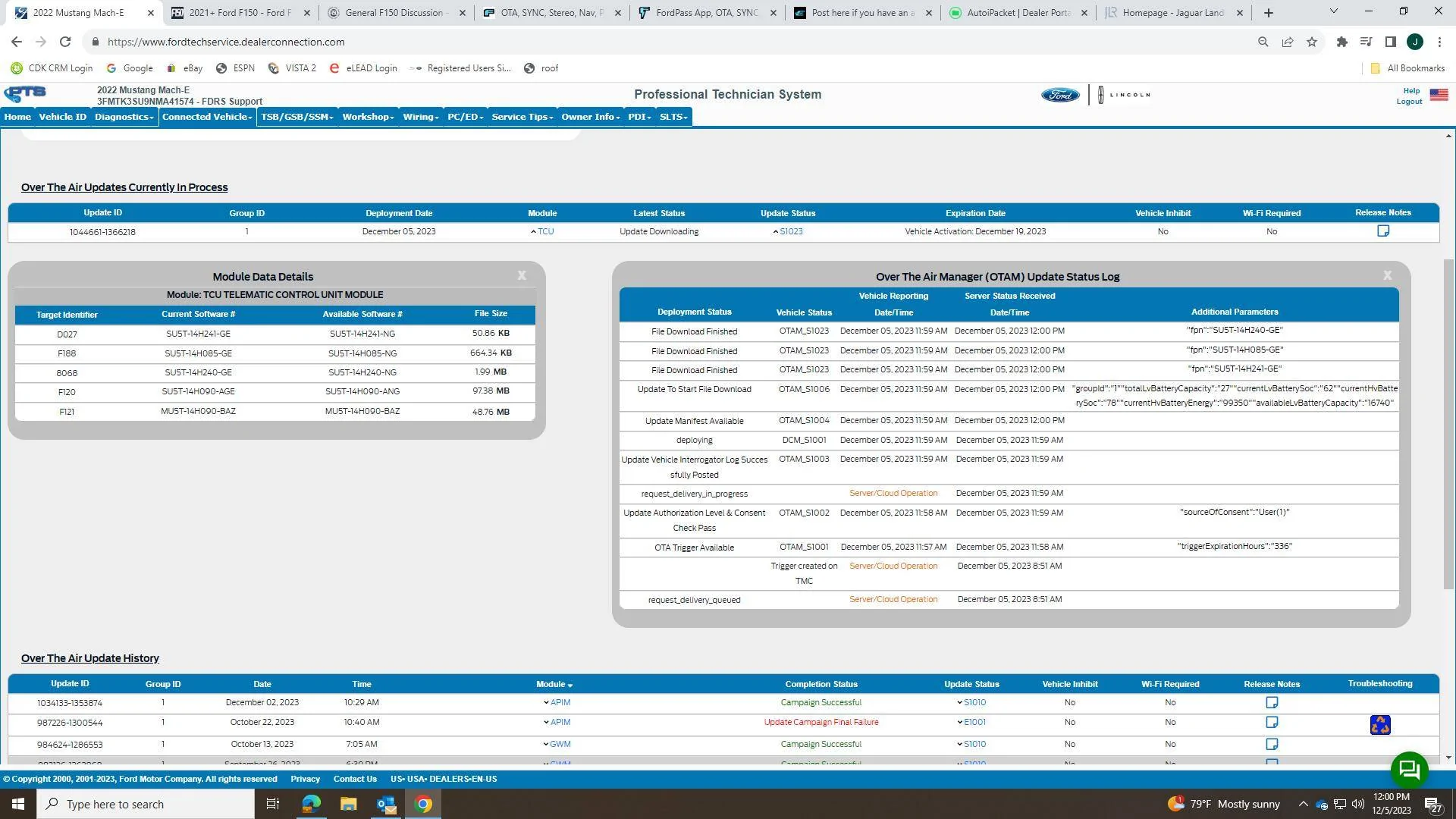1456x819 pixels.
Task: Click the Ford oval logo
Action: [x=1060, y=95]
